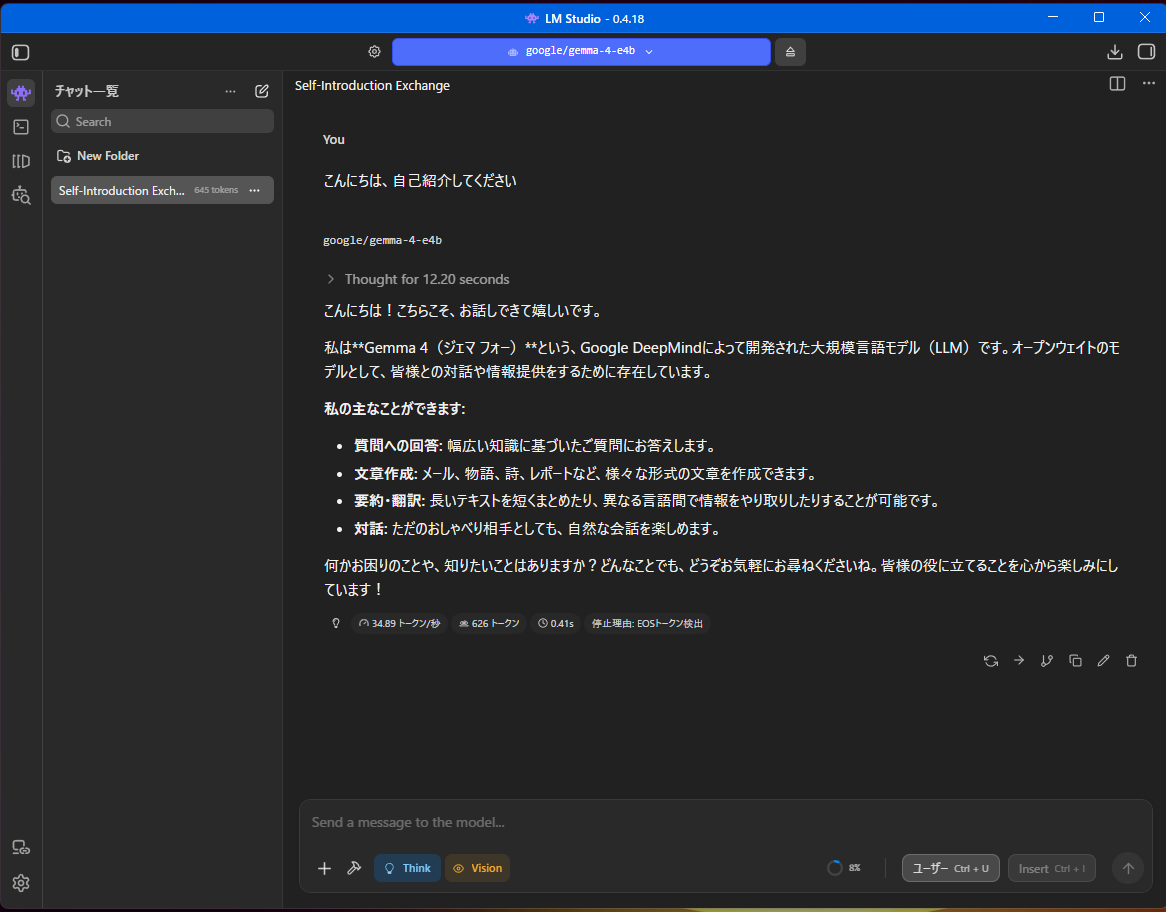Branch the conversation from this message
This screenshot has width=1166, height=912.
pyautogui.click(x=1047, y=661)
